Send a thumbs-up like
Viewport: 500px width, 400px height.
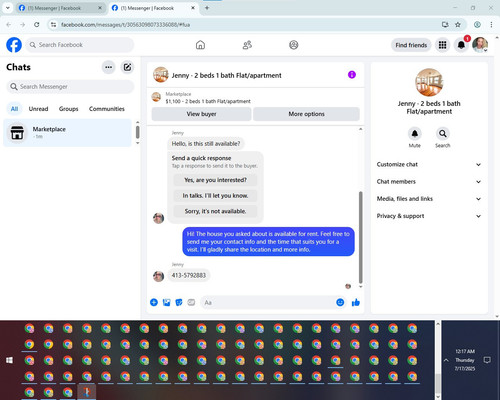[x=356, y=302]
